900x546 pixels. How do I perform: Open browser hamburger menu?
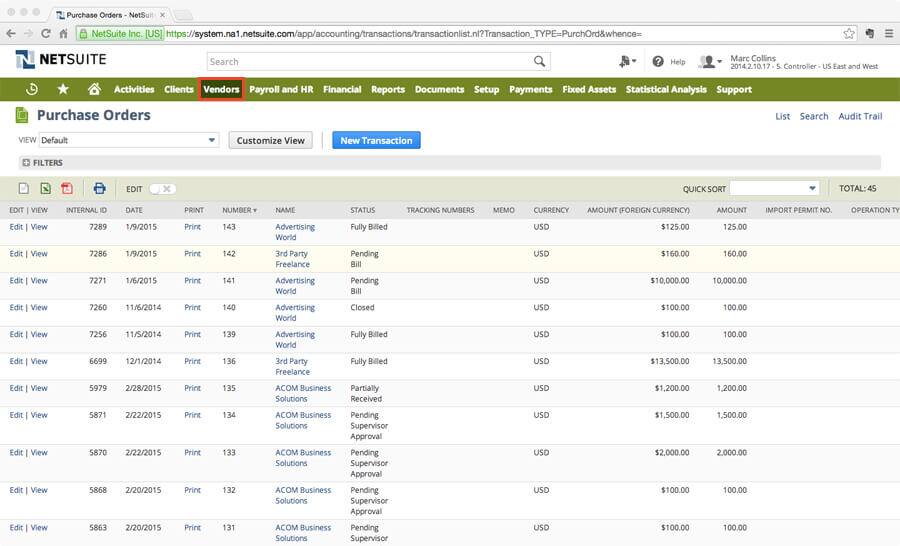point(889,34)
